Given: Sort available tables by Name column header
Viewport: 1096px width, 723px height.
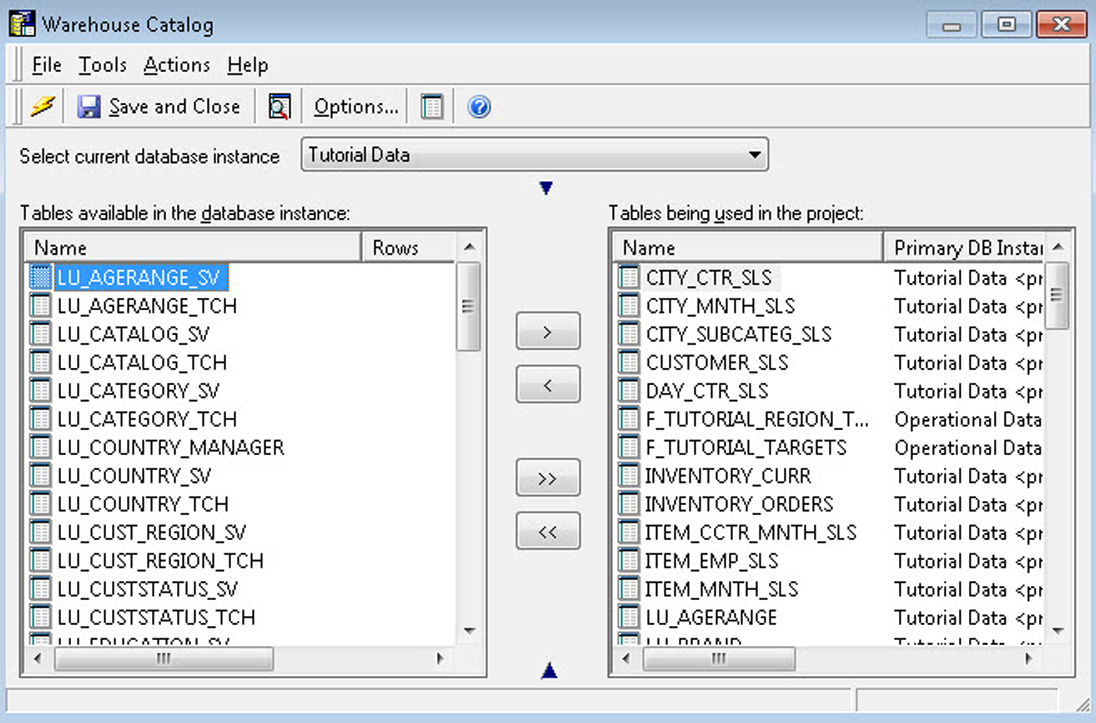Looking at the screenshot, I should point(193,248).
